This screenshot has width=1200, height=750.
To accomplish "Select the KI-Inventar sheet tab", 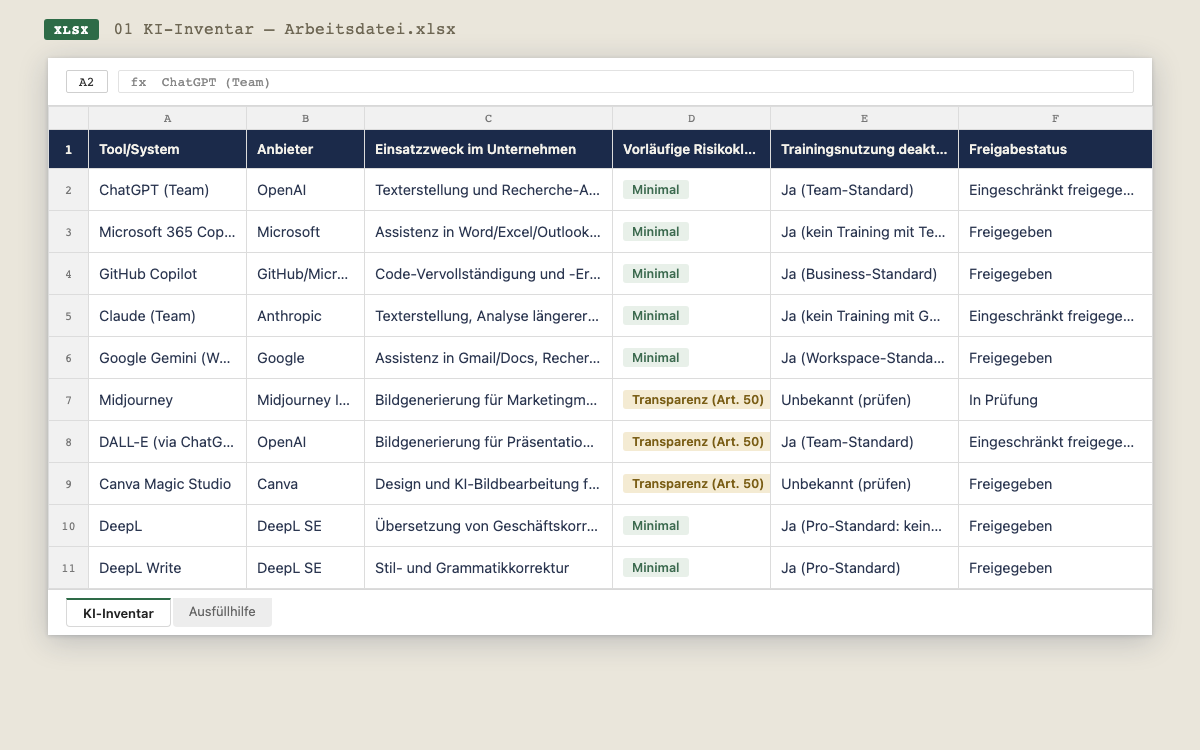I will (118, 613).
